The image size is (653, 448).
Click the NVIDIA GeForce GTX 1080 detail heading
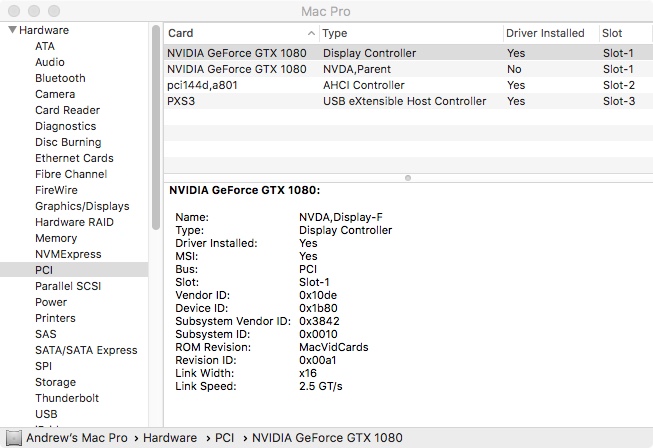click(x=244, y=190)
